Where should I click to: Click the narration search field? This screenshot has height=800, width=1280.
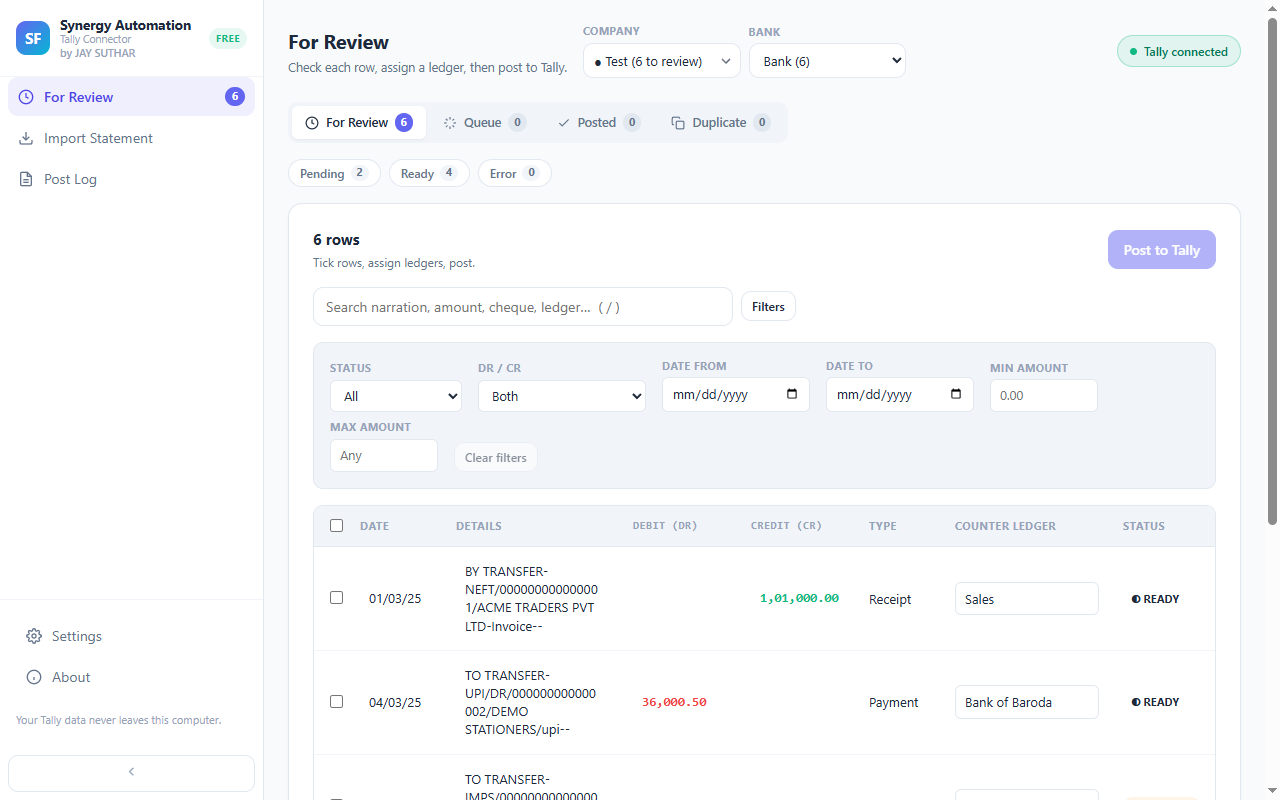click(x=523, y=307)
